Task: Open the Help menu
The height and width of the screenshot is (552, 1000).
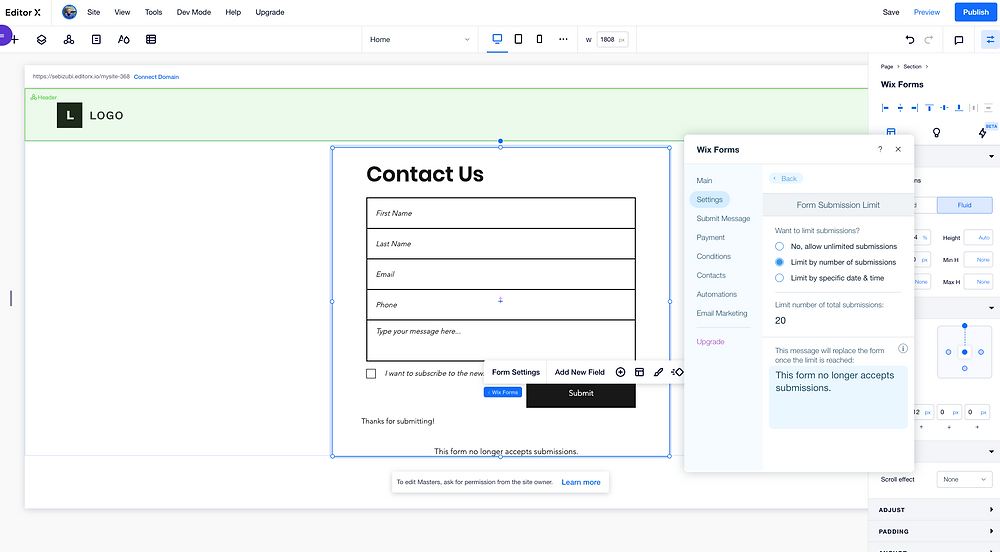Action: coord(233,12)
